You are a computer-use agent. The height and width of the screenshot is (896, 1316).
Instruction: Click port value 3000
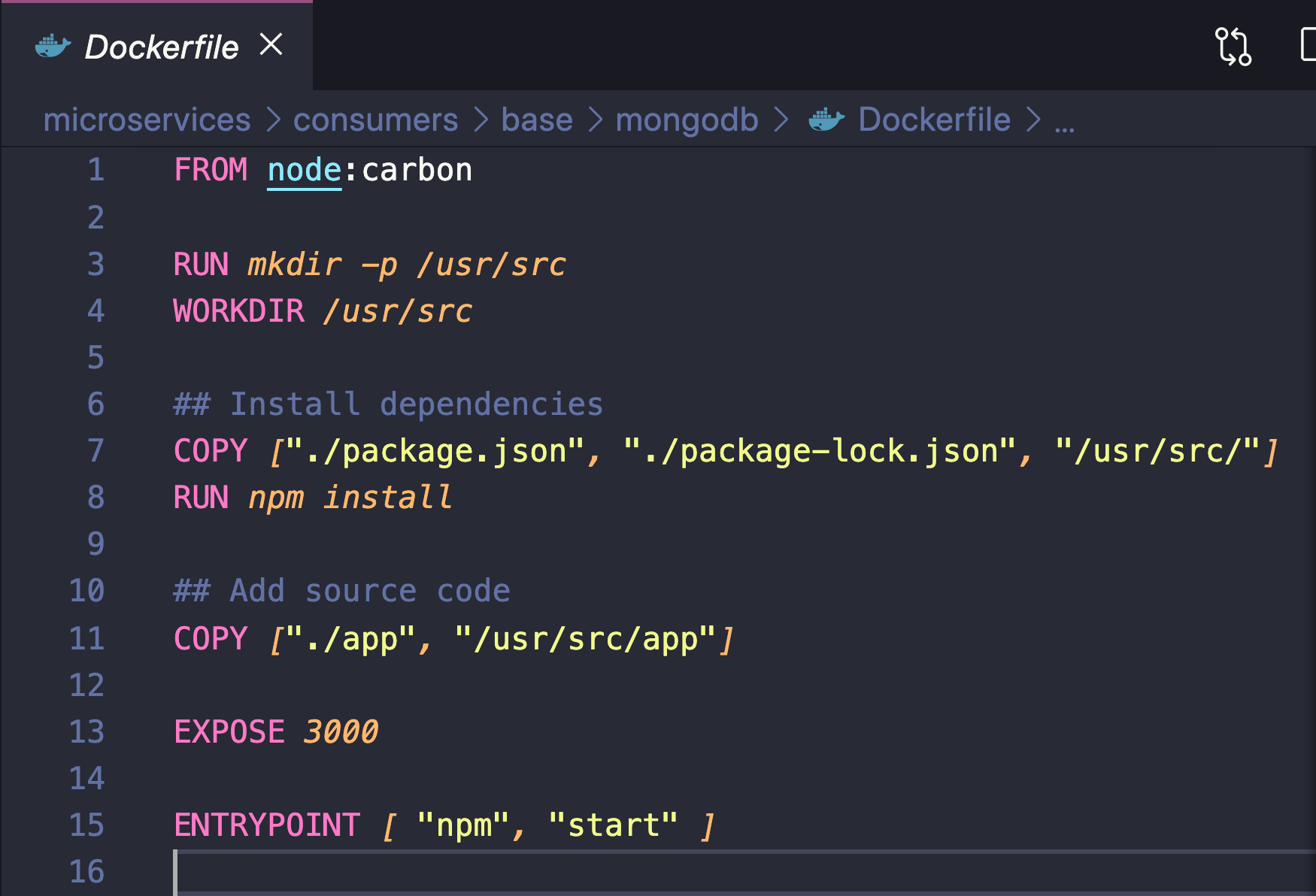[341, 732]
